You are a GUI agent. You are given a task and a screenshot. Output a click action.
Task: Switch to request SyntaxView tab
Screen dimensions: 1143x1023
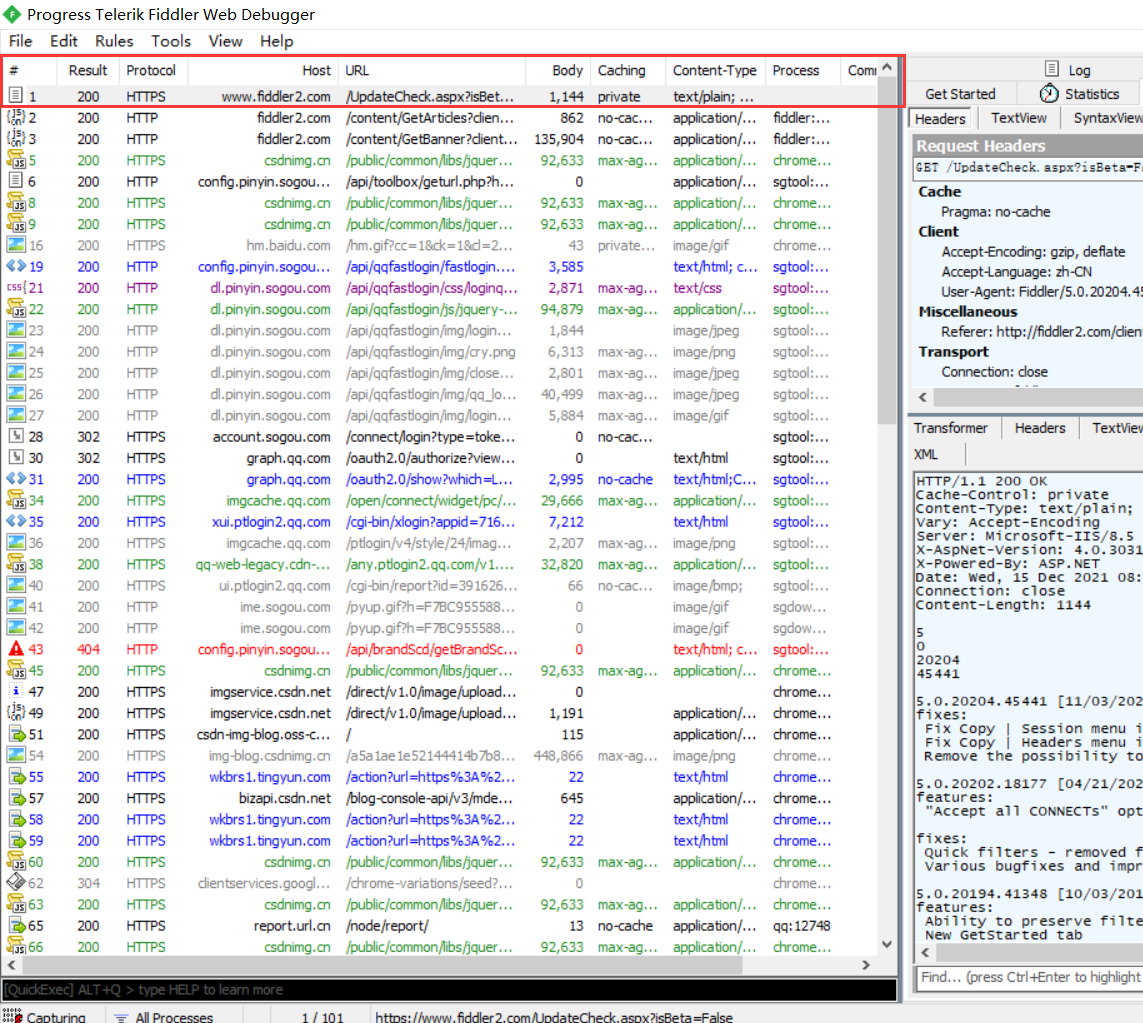tap(1107, 118)
